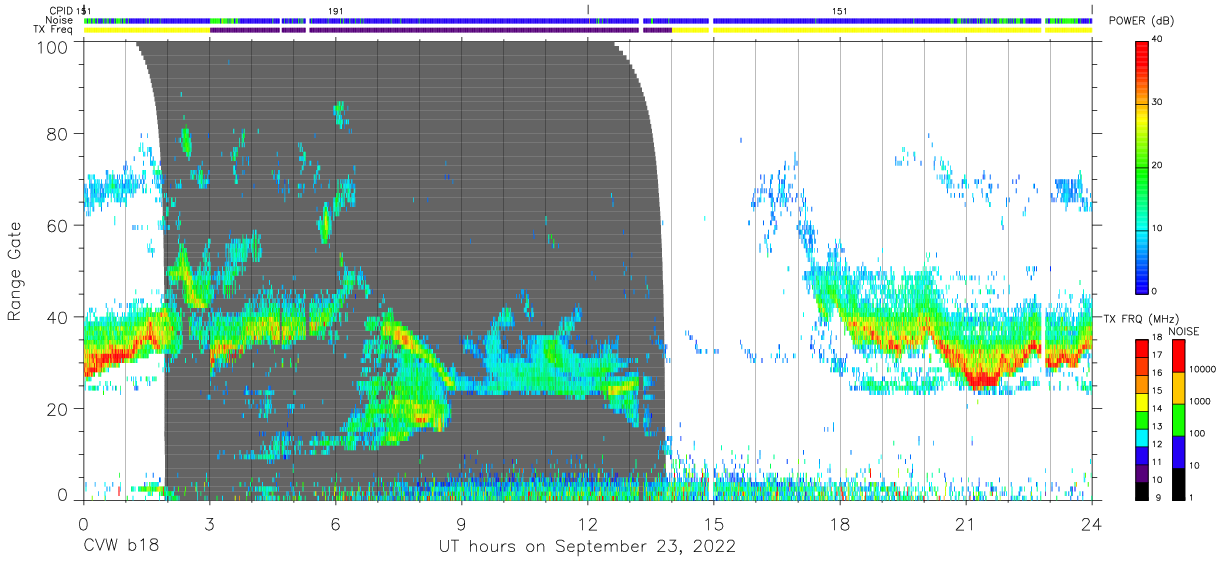Click the 13 label on the TX frequency legend
The image size is (1228, 567).
coord(1159,427)
